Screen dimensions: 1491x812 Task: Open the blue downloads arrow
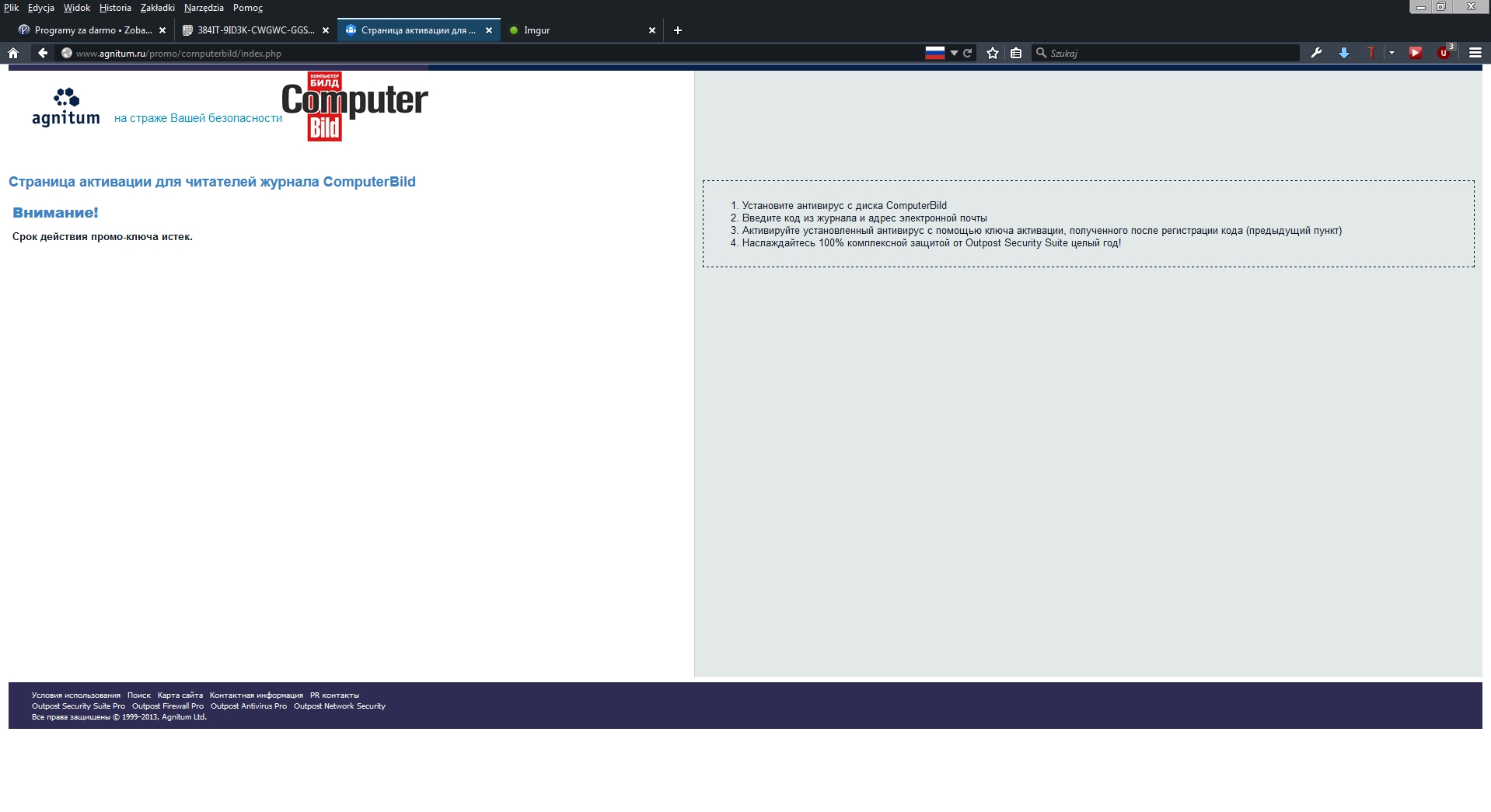[1344, 53]
